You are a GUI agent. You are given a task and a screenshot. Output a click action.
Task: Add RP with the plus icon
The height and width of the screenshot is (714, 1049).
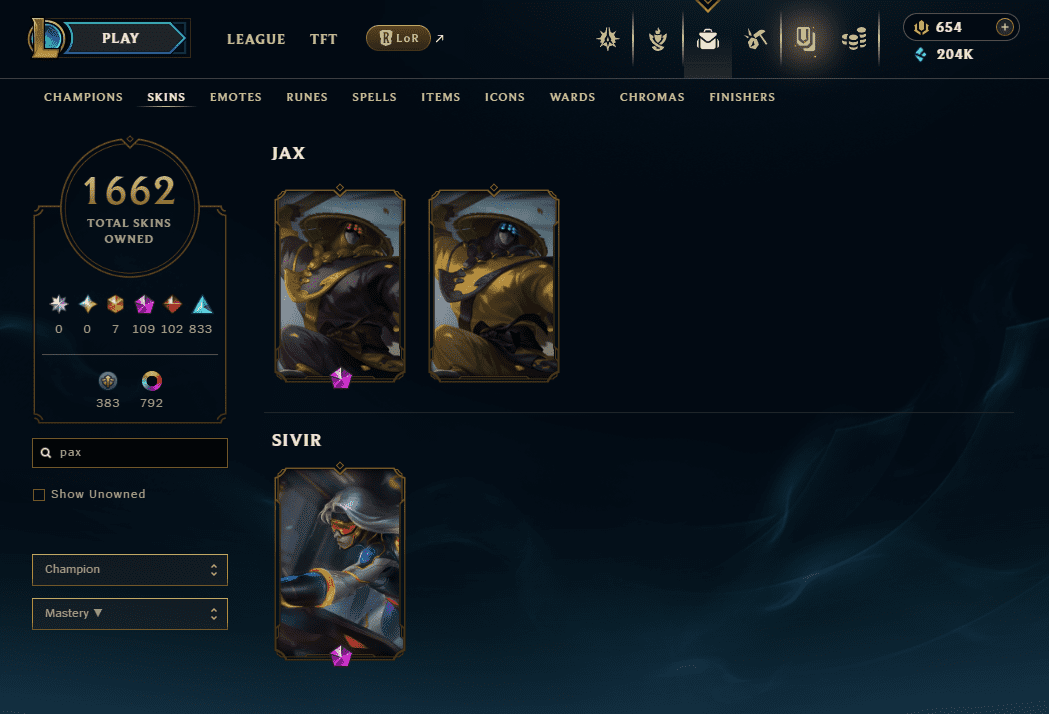pos(1004,27)
